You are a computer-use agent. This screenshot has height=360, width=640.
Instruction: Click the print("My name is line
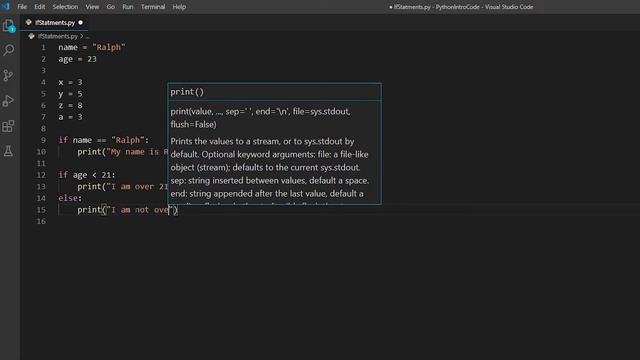pyautogui.click(x=122, y=152)
